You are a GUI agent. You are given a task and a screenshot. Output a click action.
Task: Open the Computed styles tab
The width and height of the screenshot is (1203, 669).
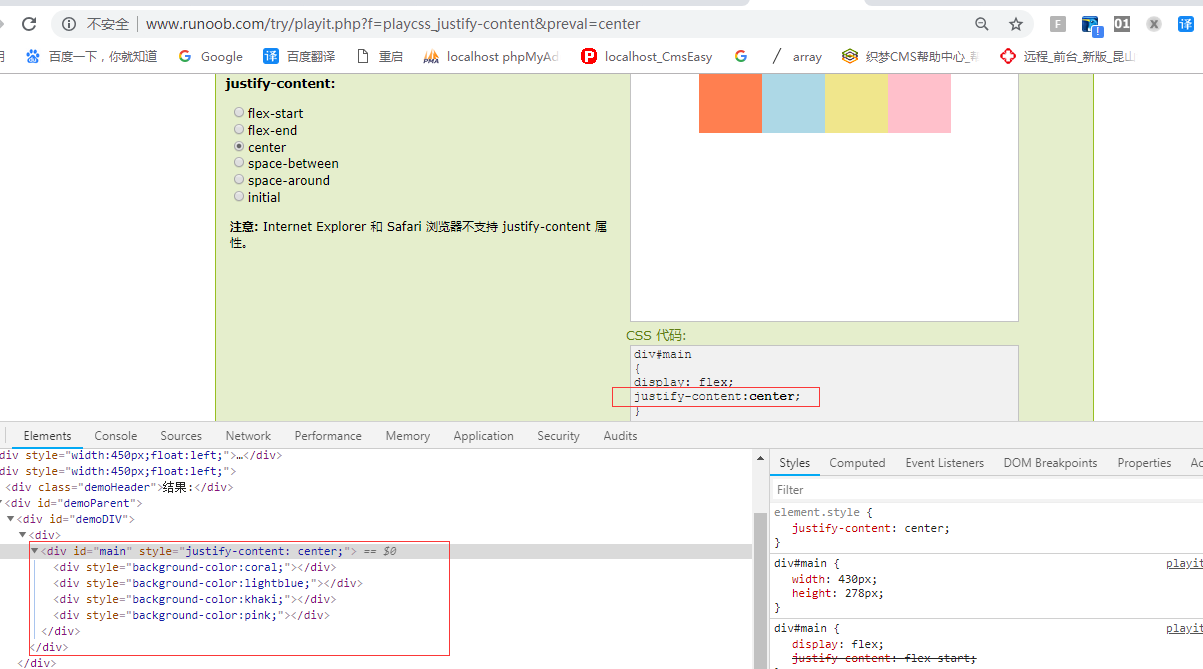point(857,463)
